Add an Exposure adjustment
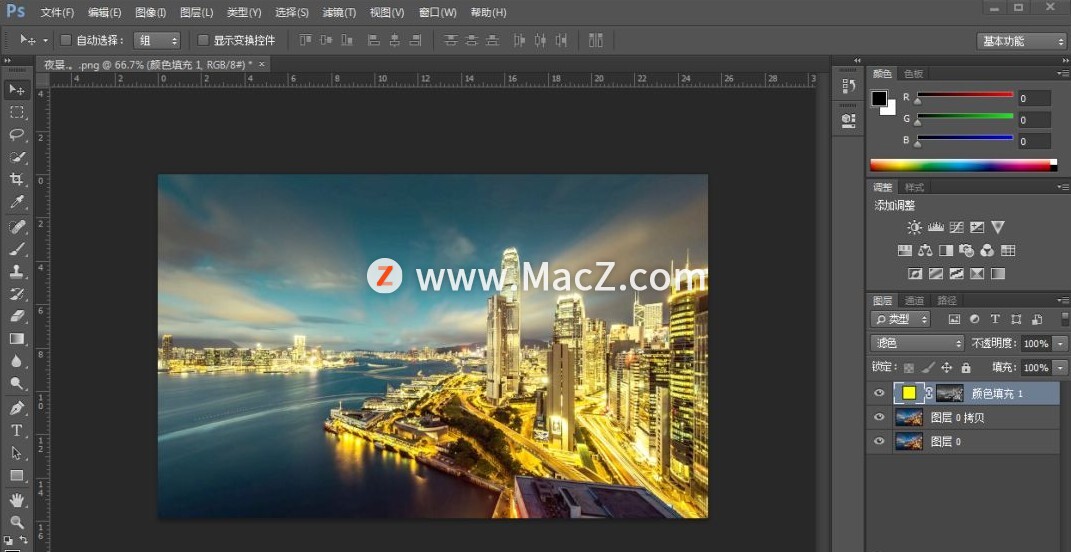Image resolution: width=1071 pixels, height=552 pixels. coord(977,227)
